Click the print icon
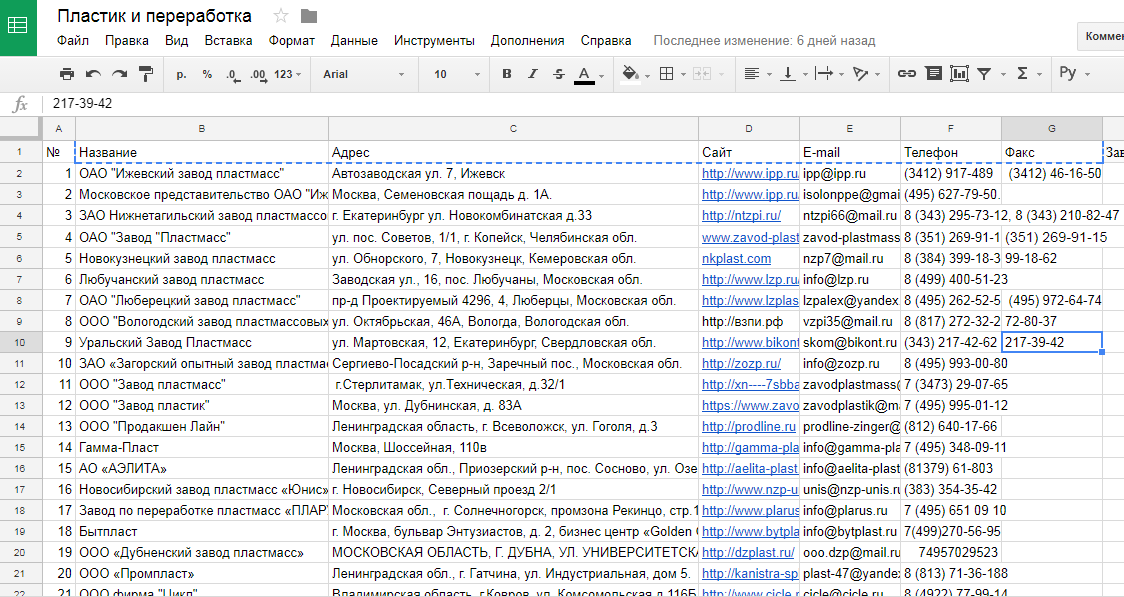 tap(67, 74)
